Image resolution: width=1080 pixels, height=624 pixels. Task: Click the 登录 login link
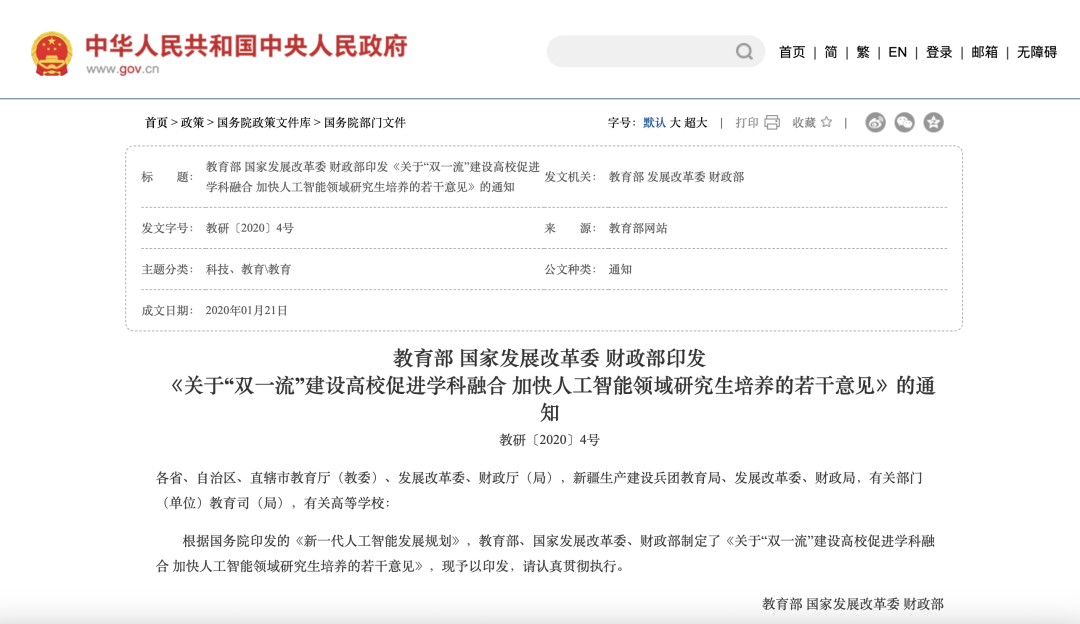pos(939,52)
